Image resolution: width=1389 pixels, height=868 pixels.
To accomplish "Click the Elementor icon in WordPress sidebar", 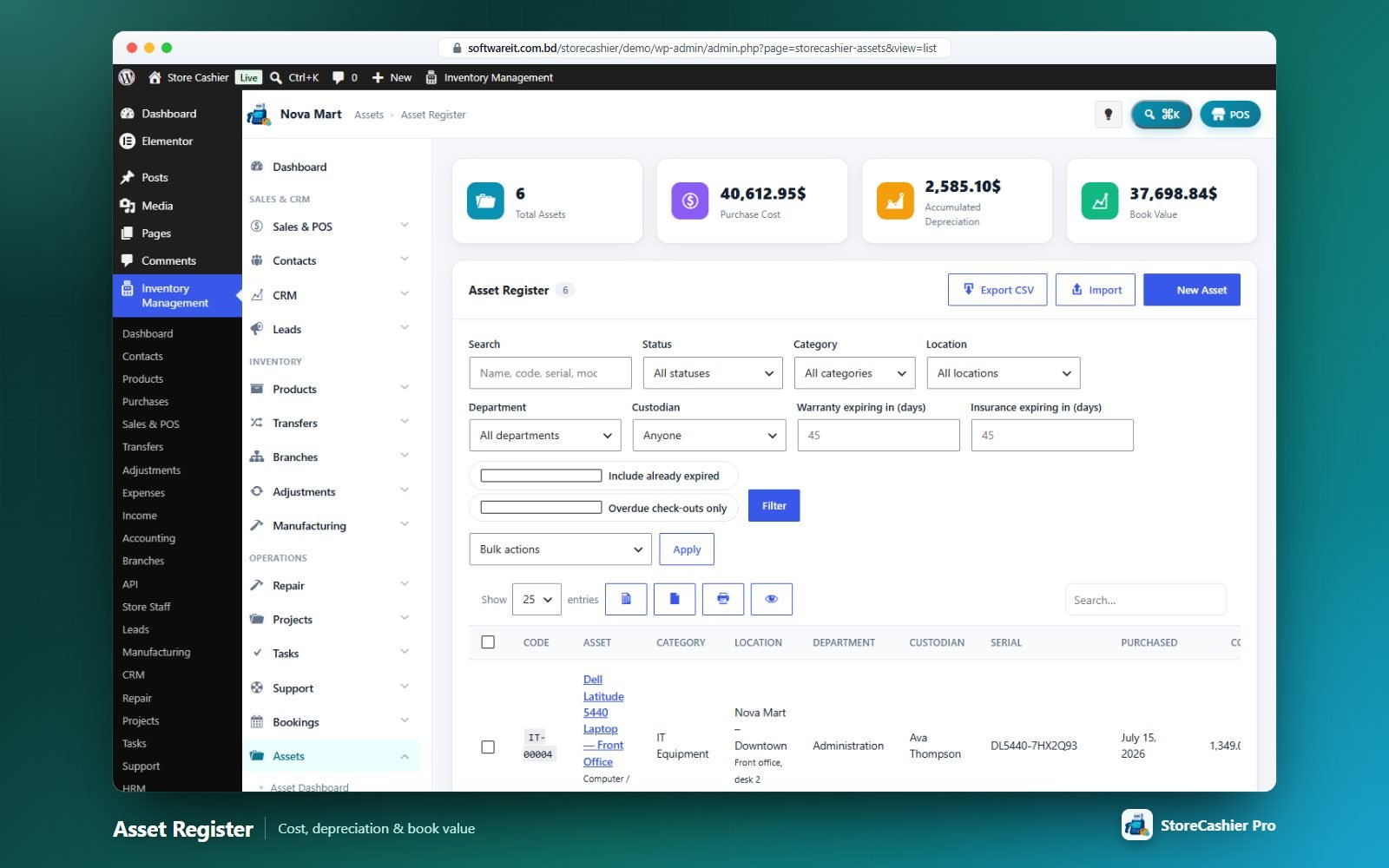I will pyautogui.click(x=128, y=141).
